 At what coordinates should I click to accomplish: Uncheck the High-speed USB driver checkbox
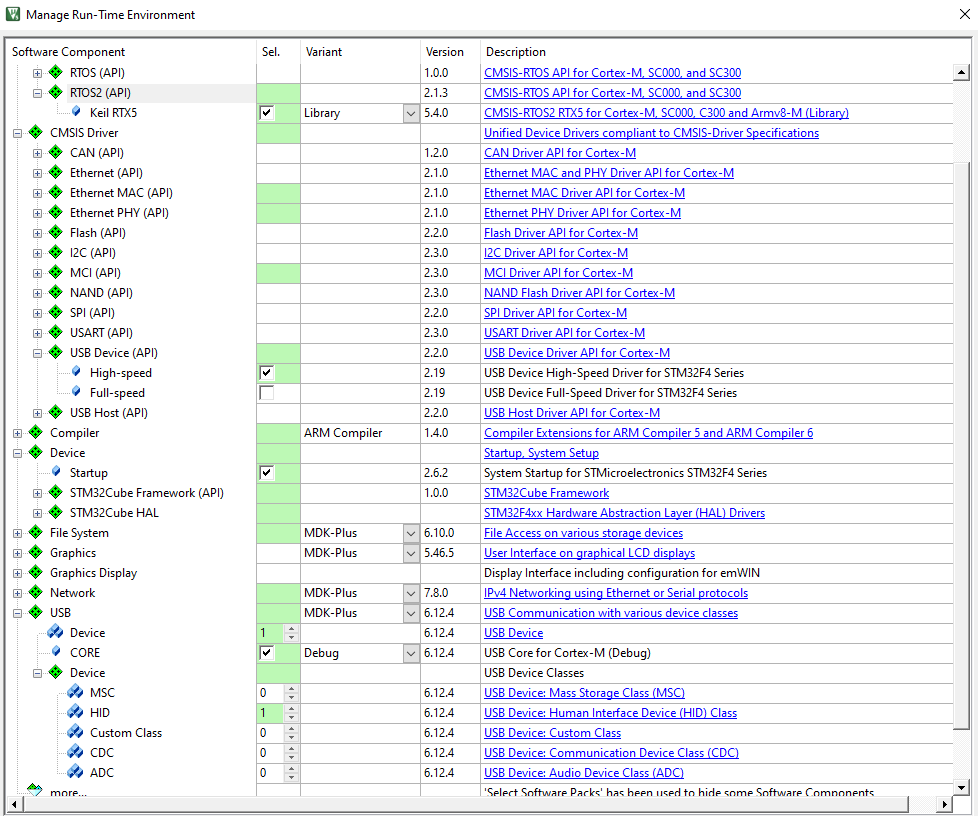(266, 373)
